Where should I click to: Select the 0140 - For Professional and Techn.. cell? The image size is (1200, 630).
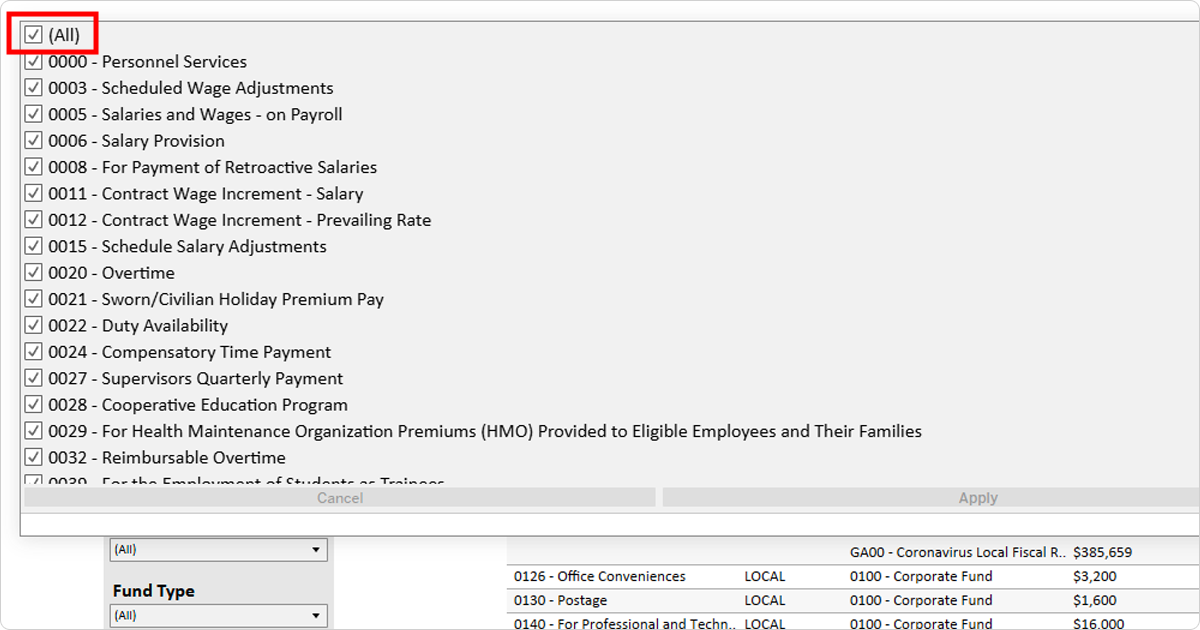point(625,624)
